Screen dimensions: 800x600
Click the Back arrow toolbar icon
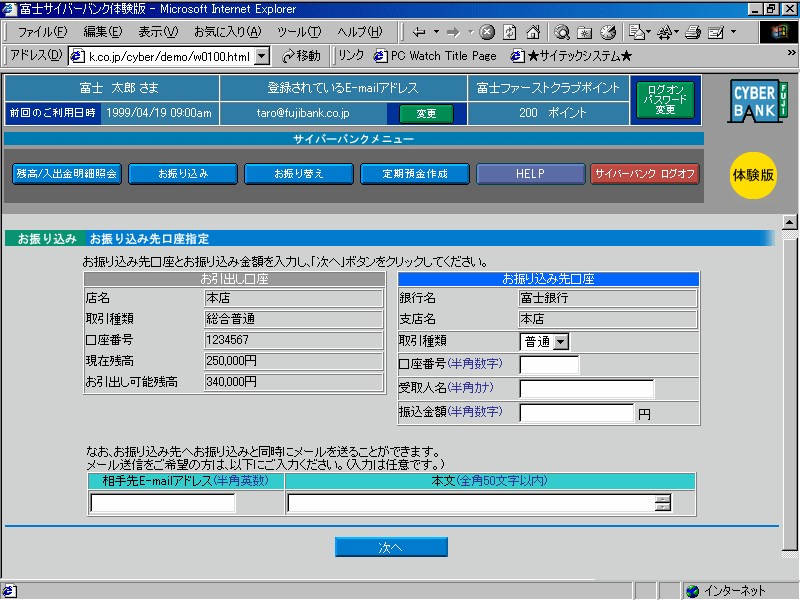coord(419,32)
